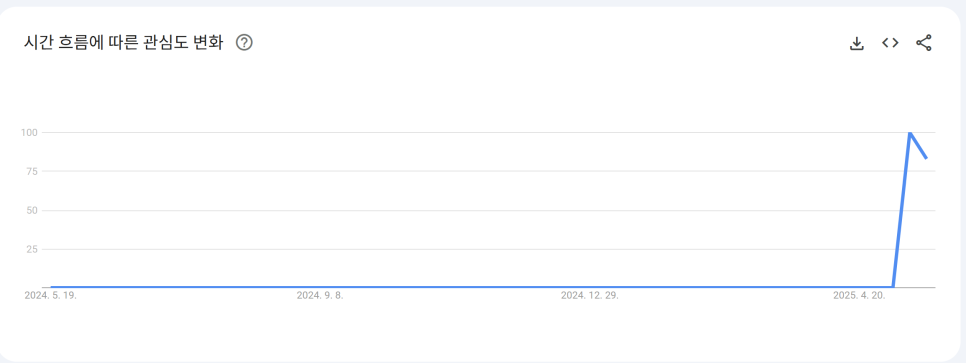Click the 2025. 4. 20. date label
Image resolution: width=966 pixels, height=363 pixels.
point(859,295)
